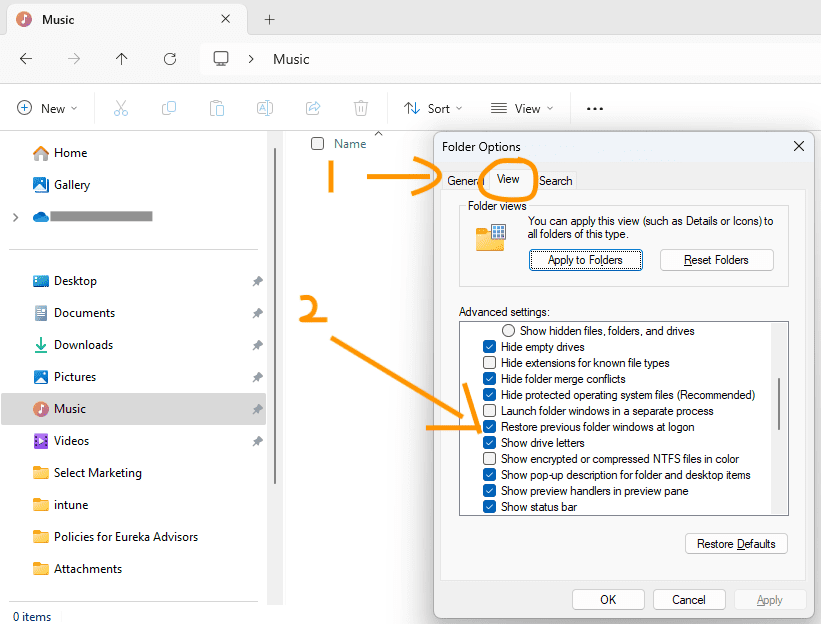The image size is (821, 624).
Task: Click the address bar chevron before Music
Action: tap(251, 59)
